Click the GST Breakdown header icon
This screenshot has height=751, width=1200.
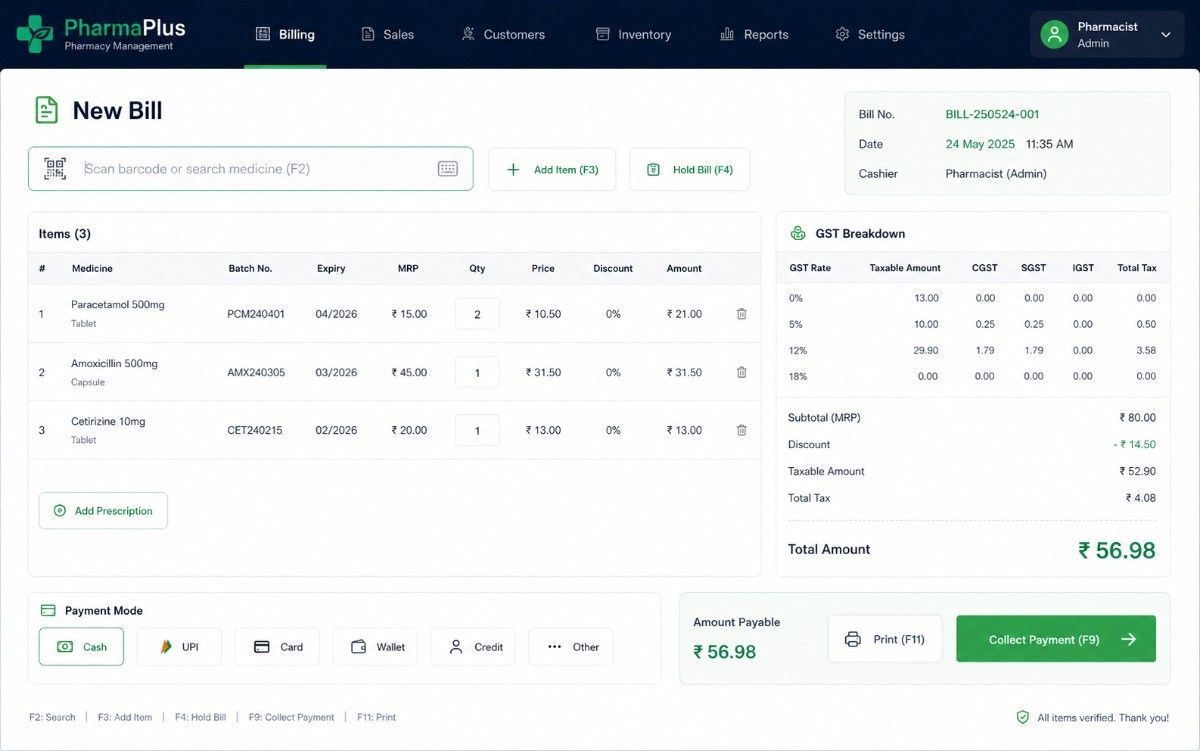(798, 233)
